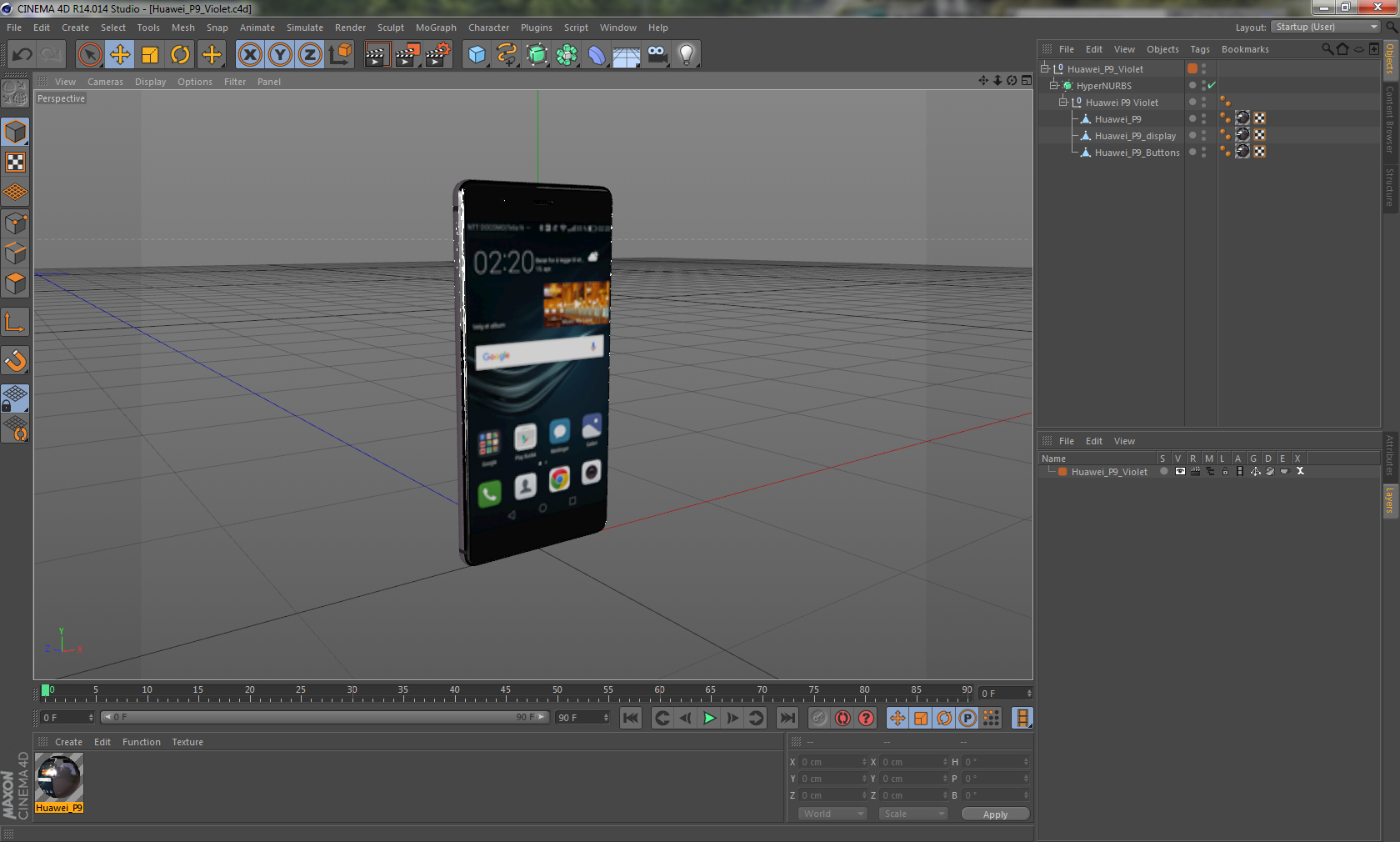Jump to animation end
This screenshot has height=842, width=1400.
(x=787, y=718)
